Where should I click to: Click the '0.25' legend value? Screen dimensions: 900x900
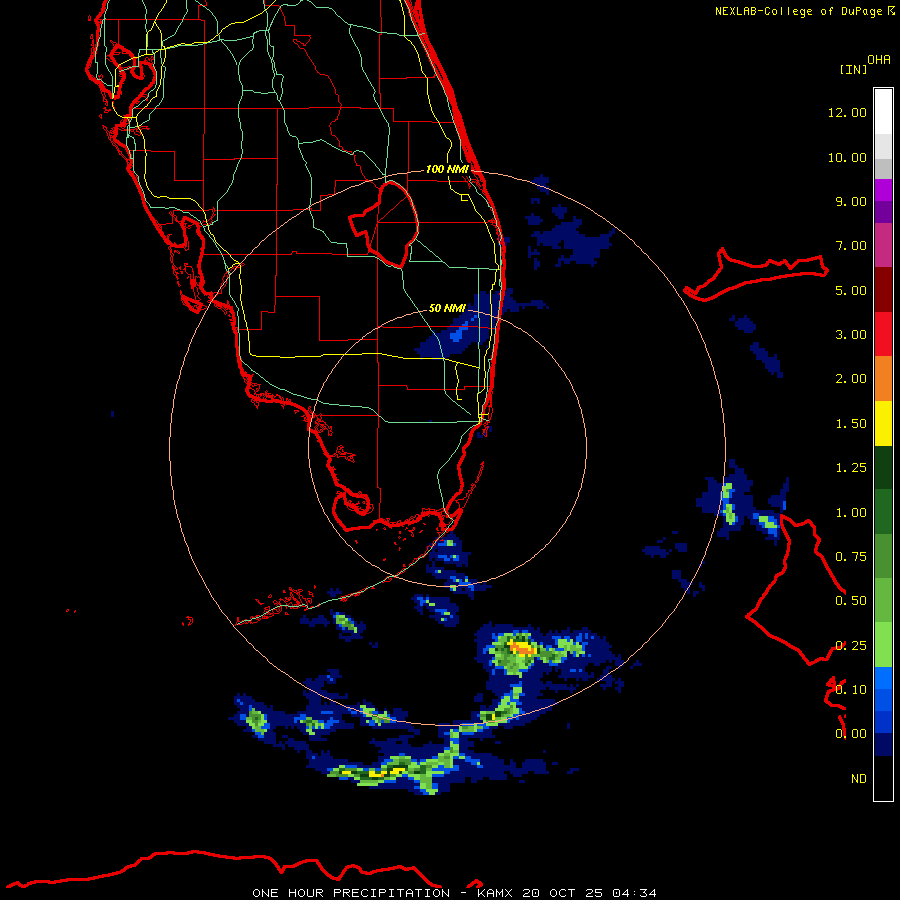coord(851,646)
